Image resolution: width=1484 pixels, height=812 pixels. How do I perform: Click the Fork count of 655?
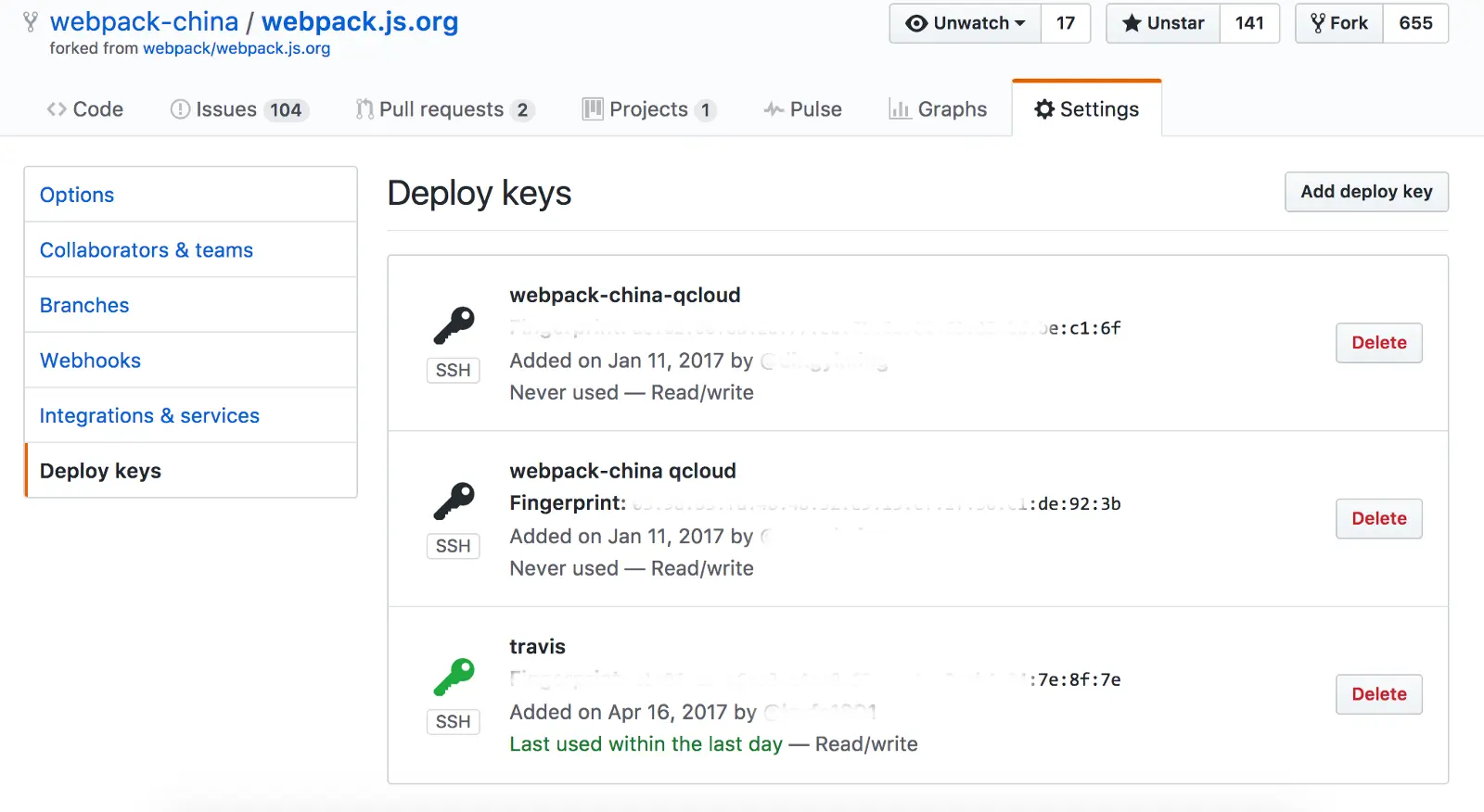pyautogui.click(x=1415, y=23)
